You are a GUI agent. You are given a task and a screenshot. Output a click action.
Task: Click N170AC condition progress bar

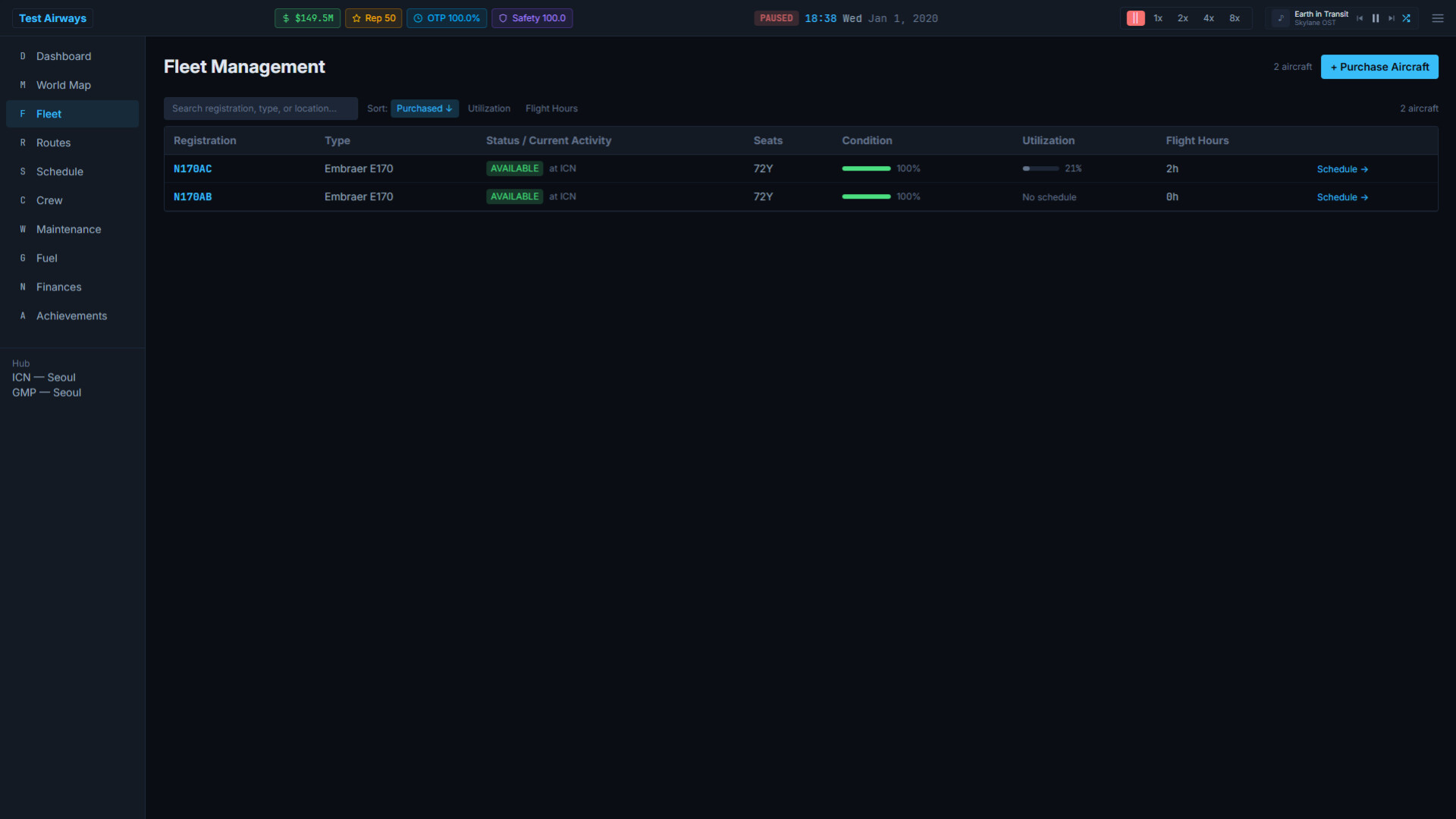tap(866, 168)
